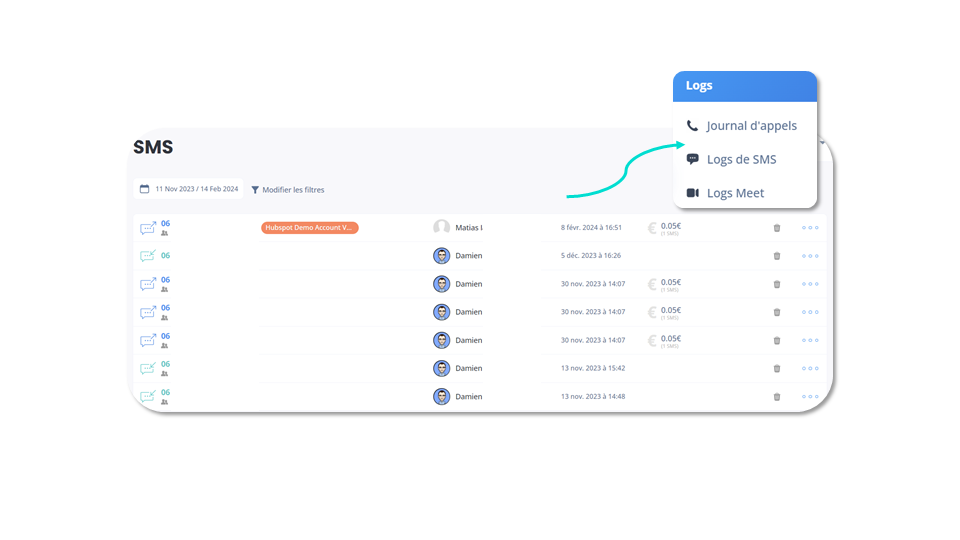
Task: Click the date 13 nov. 2023 à 14:48
Action: [593, 397]
